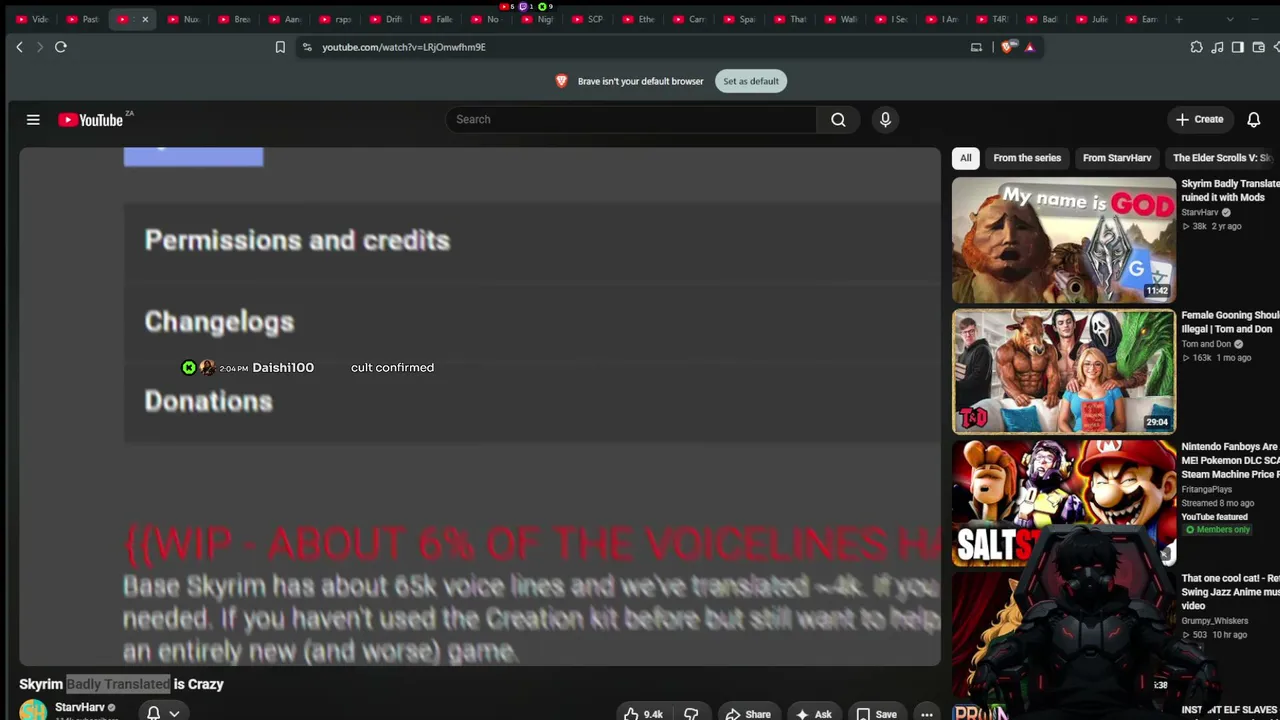The width and height of the screenshot is (1280, 720).
Task: Share the video
Action: [748, 714]
